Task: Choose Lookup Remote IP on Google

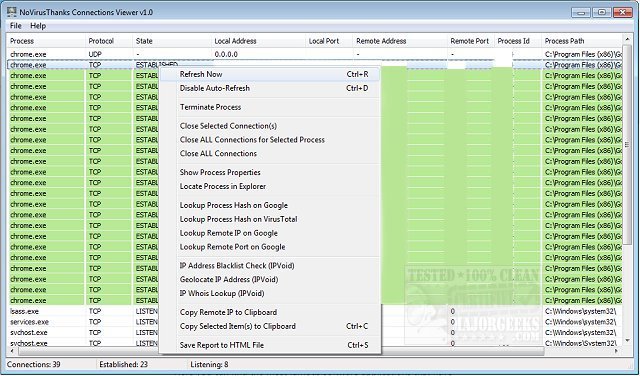Action: pos(269,233)
